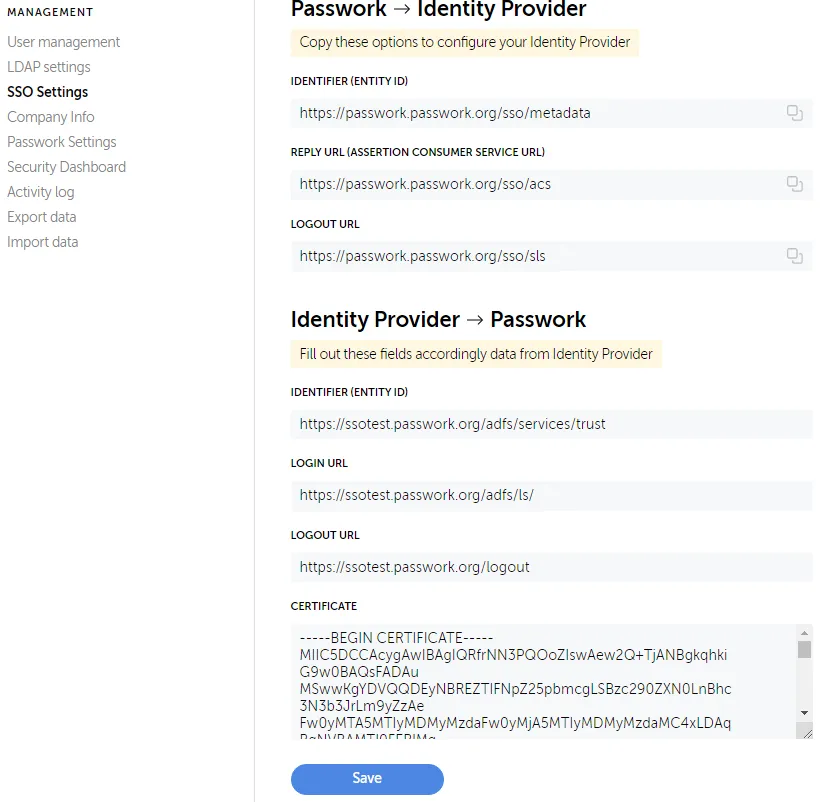
Task: Click the certificate scrollbar down arrow
Action: coord(806,712)
